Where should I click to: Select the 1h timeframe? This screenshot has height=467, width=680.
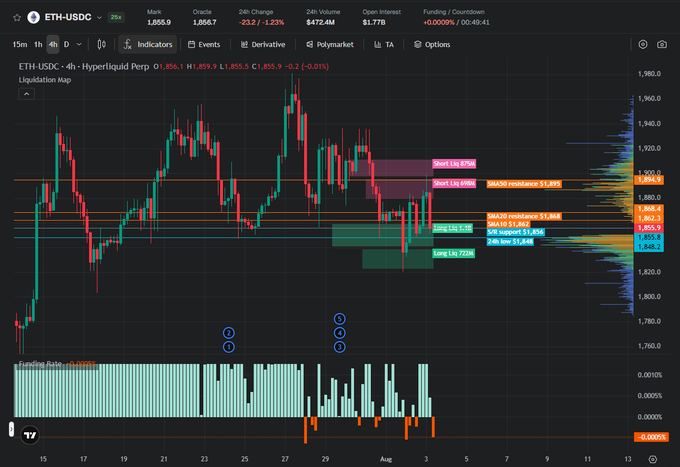coord(38,45)
